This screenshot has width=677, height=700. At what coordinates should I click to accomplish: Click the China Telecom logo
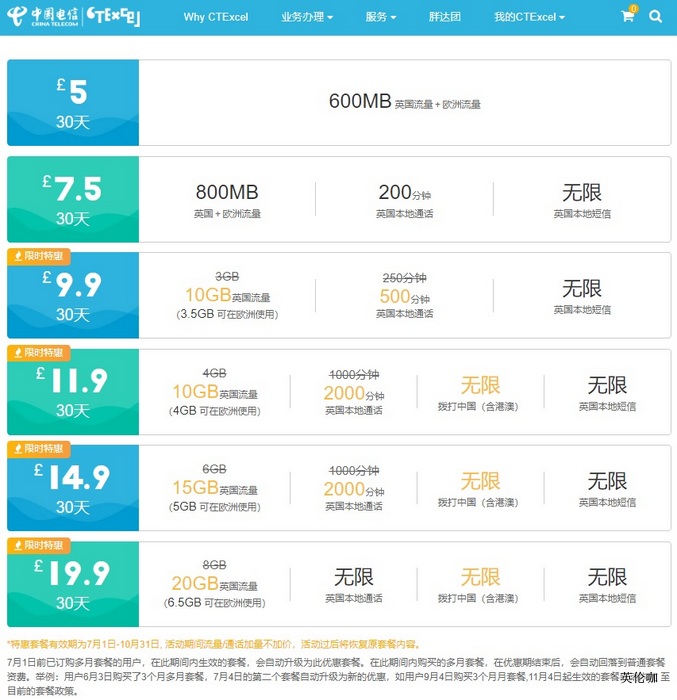(40, 16)
